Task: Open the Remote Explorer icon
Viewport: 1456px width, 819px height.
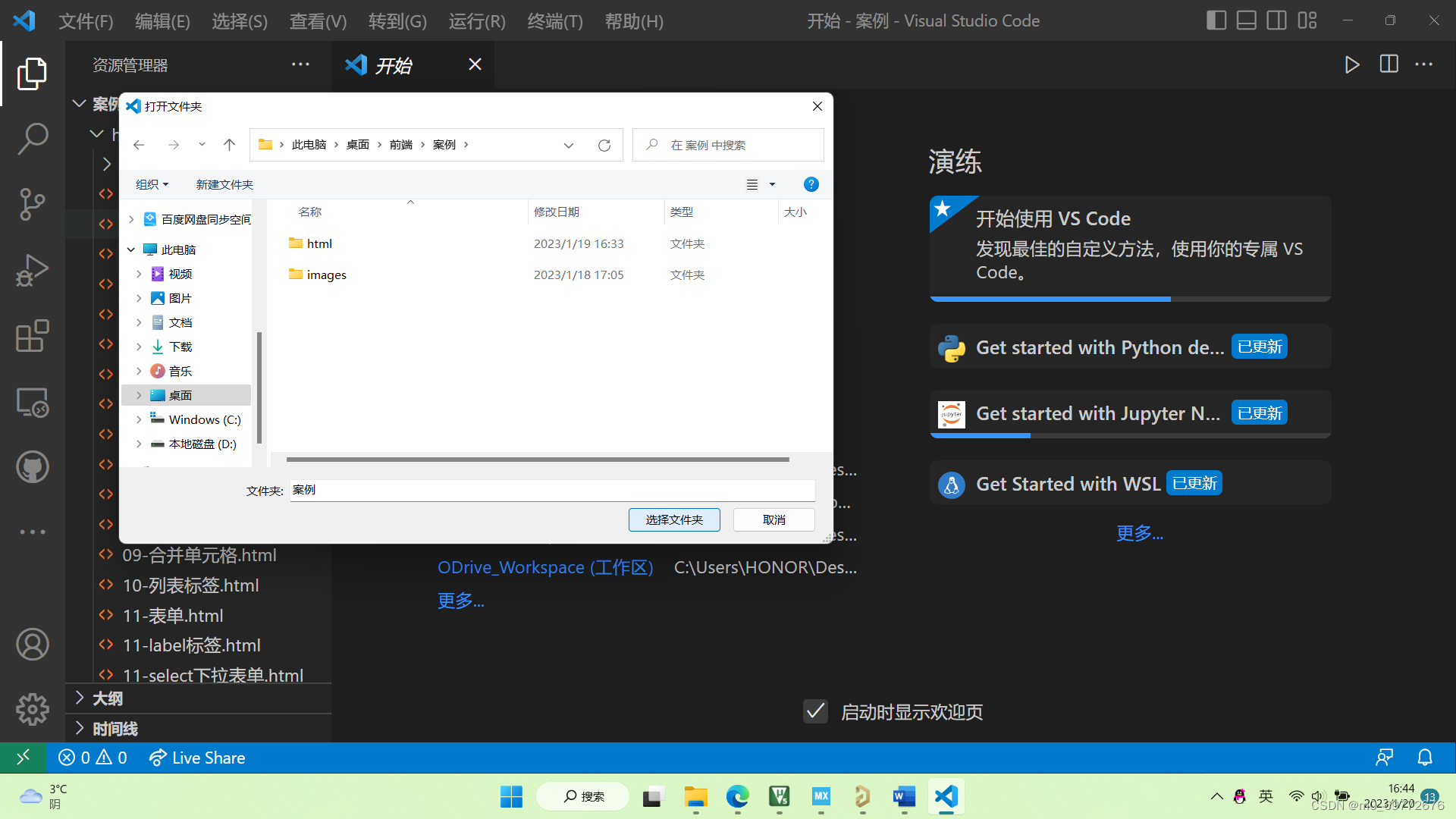Action: (32, 403)
